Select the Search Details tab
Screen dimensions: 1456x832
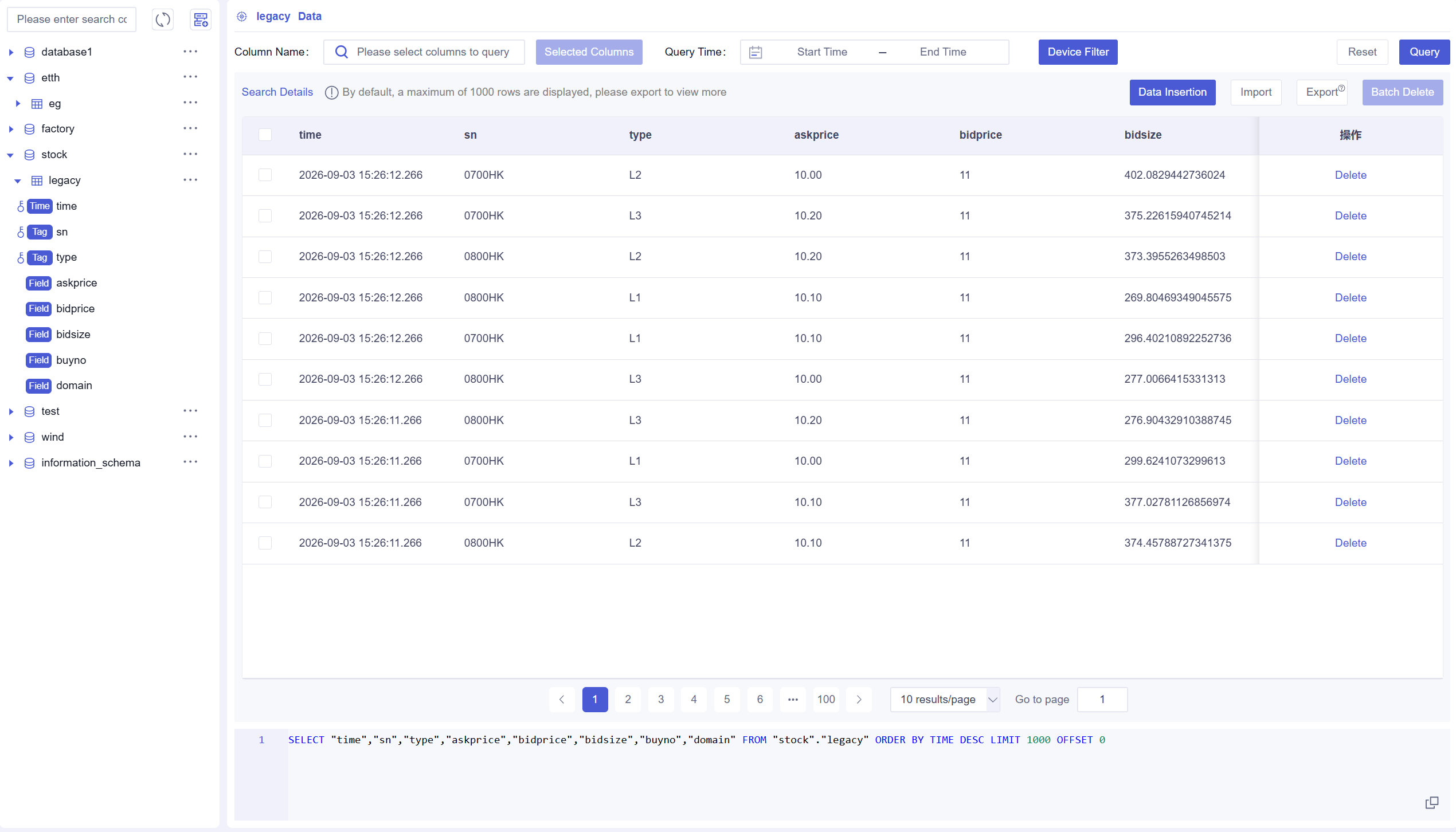[x=277, y=92]
